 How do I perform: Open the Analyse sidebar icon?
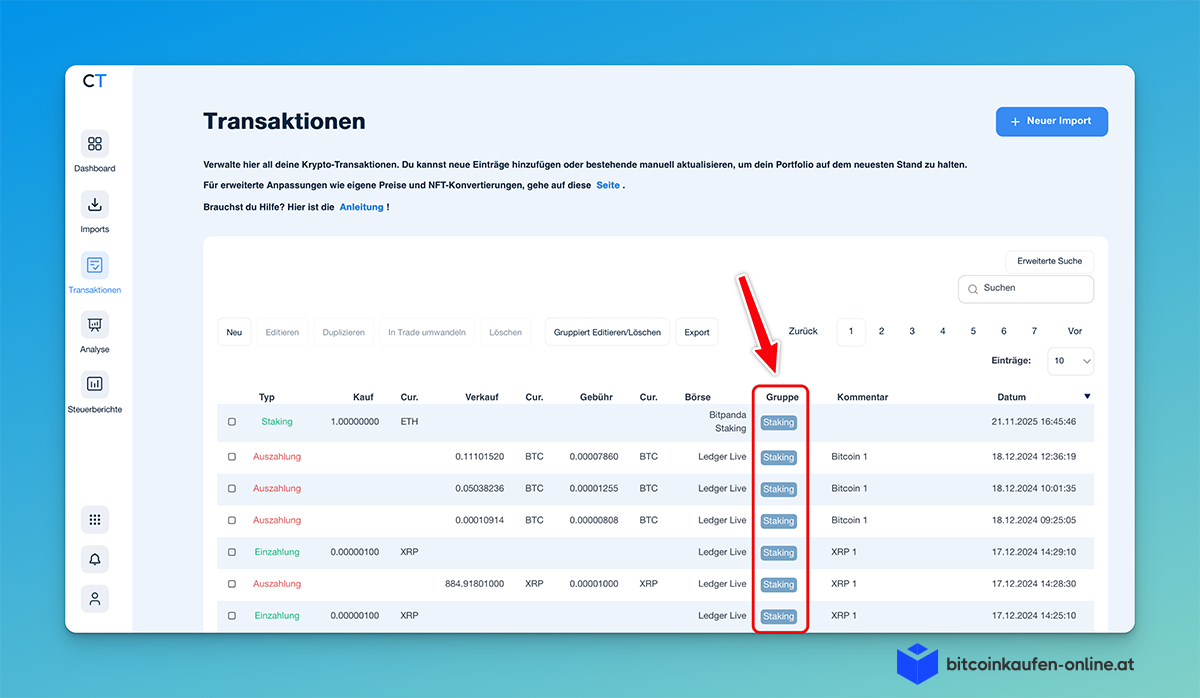(x=95, y=325)
